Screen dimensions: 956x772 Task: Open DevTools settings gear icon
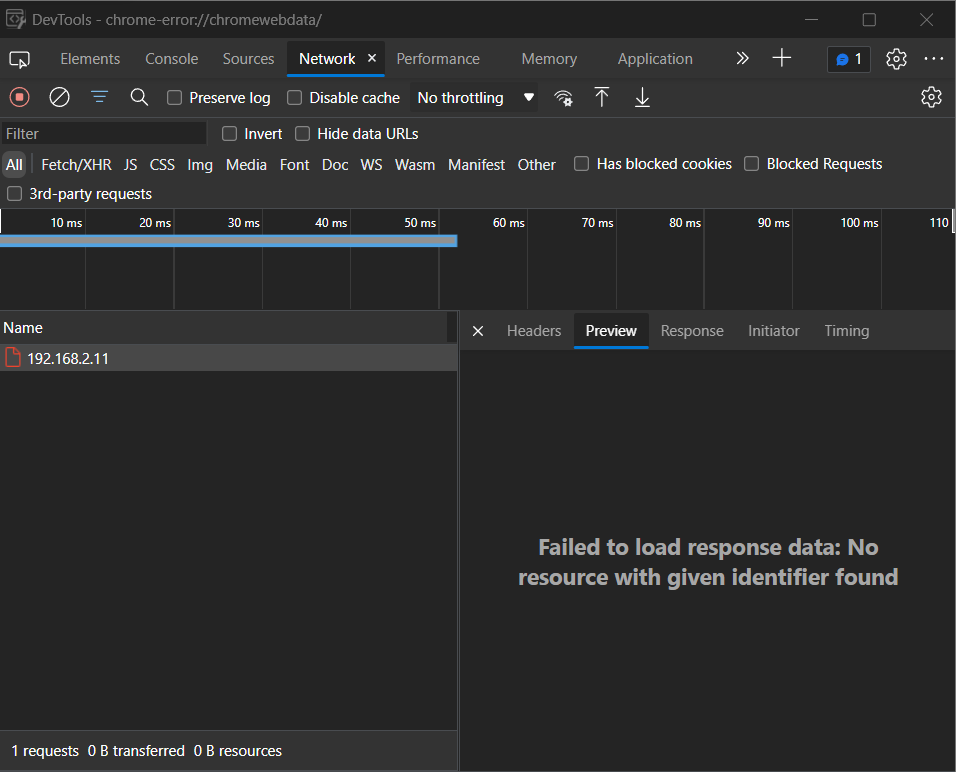click(896, 59)
